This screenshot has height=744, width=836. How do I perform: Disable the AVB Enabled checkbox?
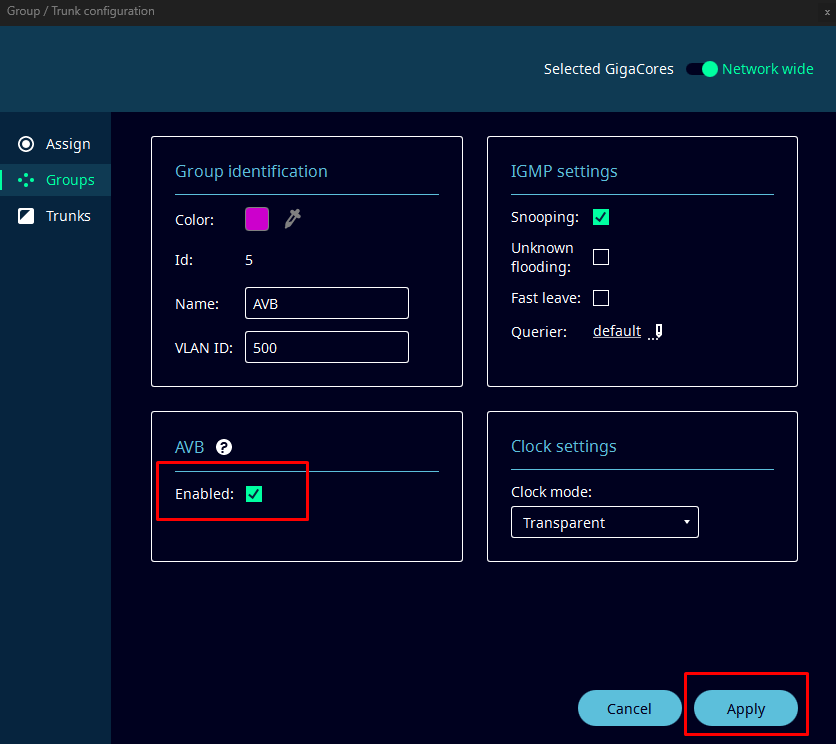click(x=254, y=494)
